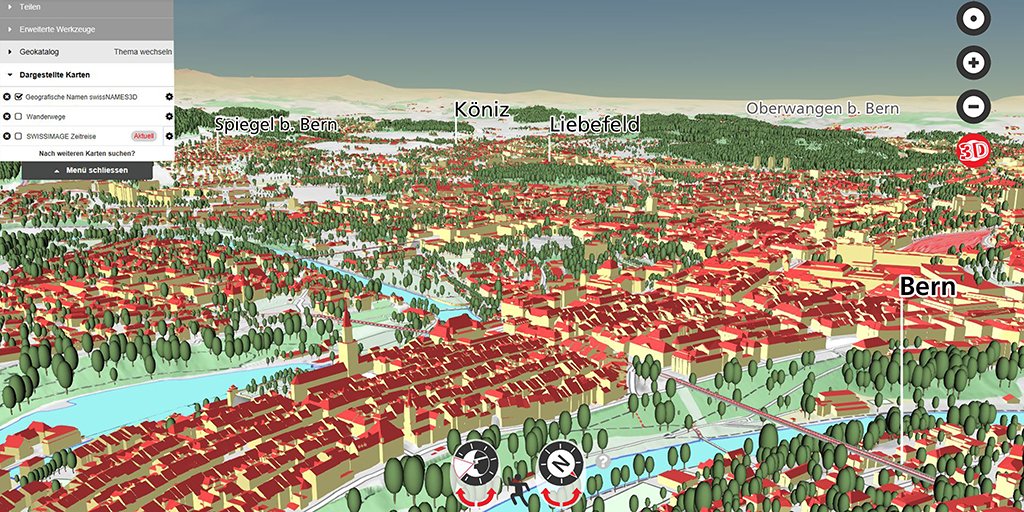Uncheck Geografische Namen swissNAMES3D layer checkbox
The width and height of the screenshot is (1024, 512).
18,97
